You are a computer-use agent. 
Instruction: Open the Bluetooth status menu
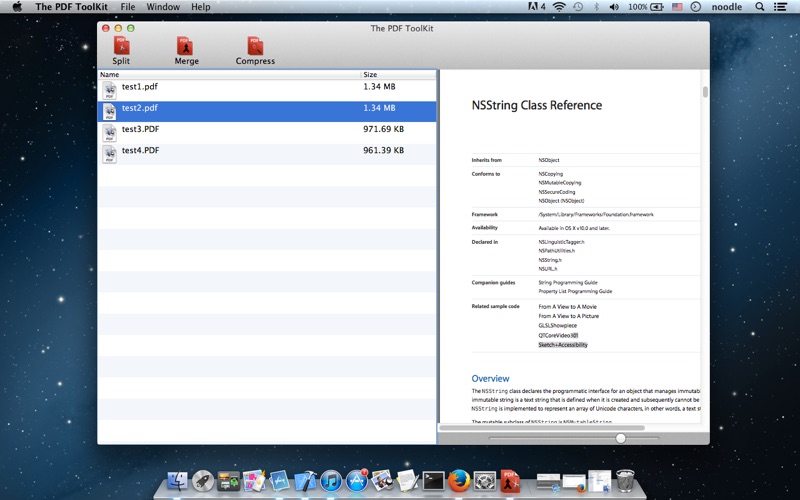click(596, 7)
